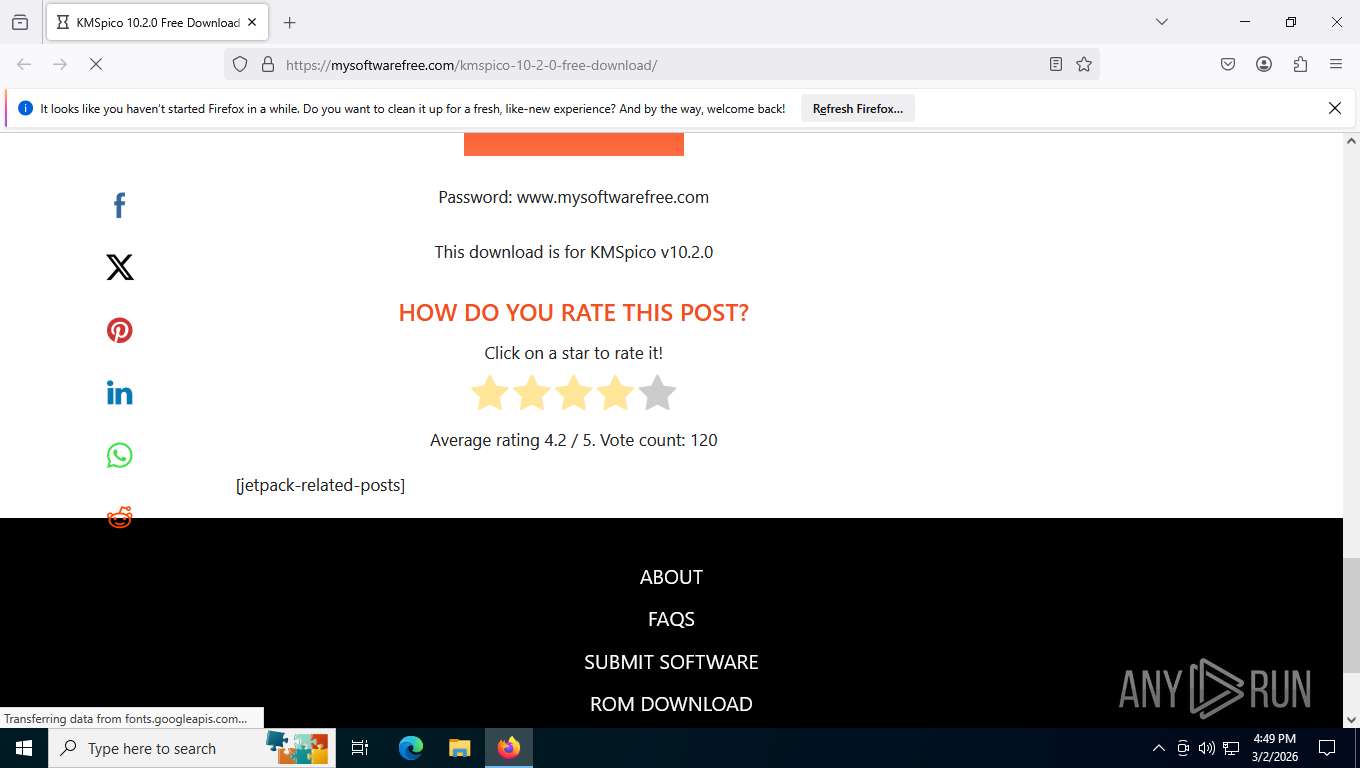Share post on X (Twitter)
The height and width of the screenshot is (768, 1360).
119,267
